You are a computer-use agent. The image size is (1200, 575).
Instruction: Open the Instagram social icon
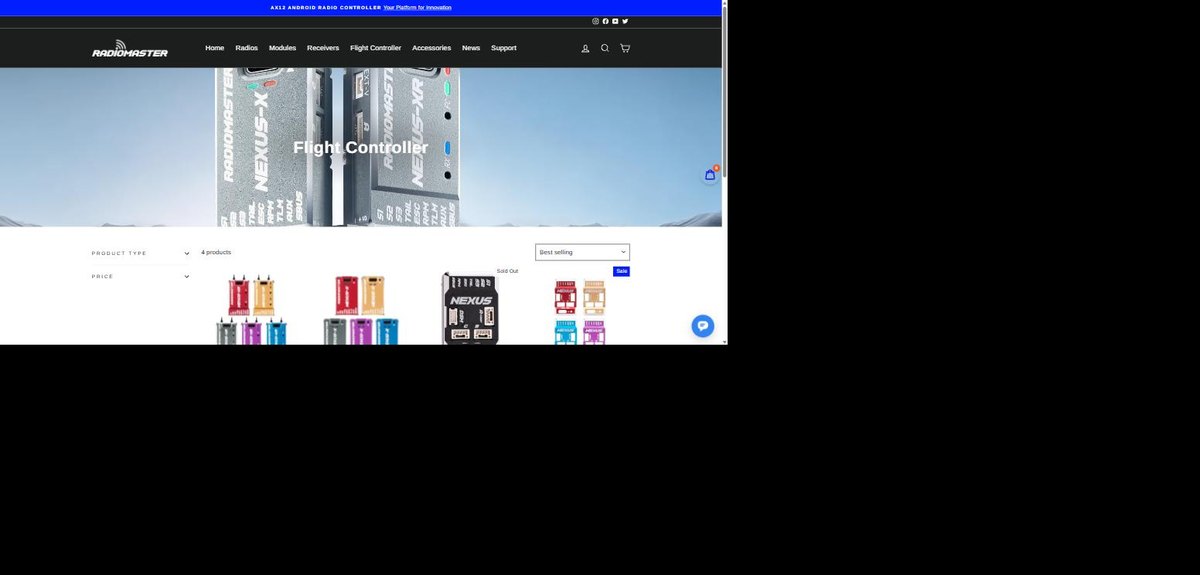595,21
